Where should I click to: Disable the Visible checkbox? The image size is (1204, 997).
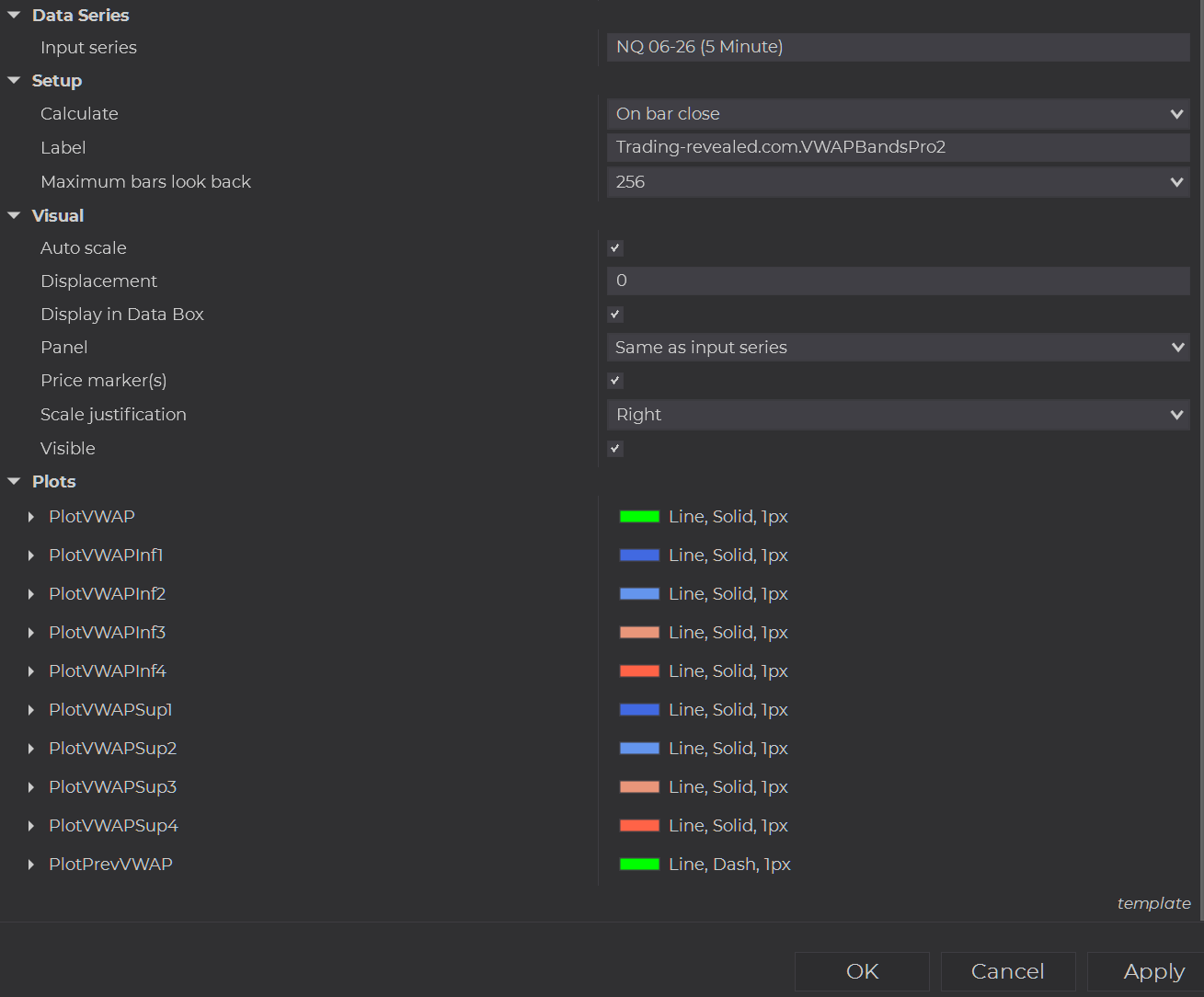click(615, 449)
